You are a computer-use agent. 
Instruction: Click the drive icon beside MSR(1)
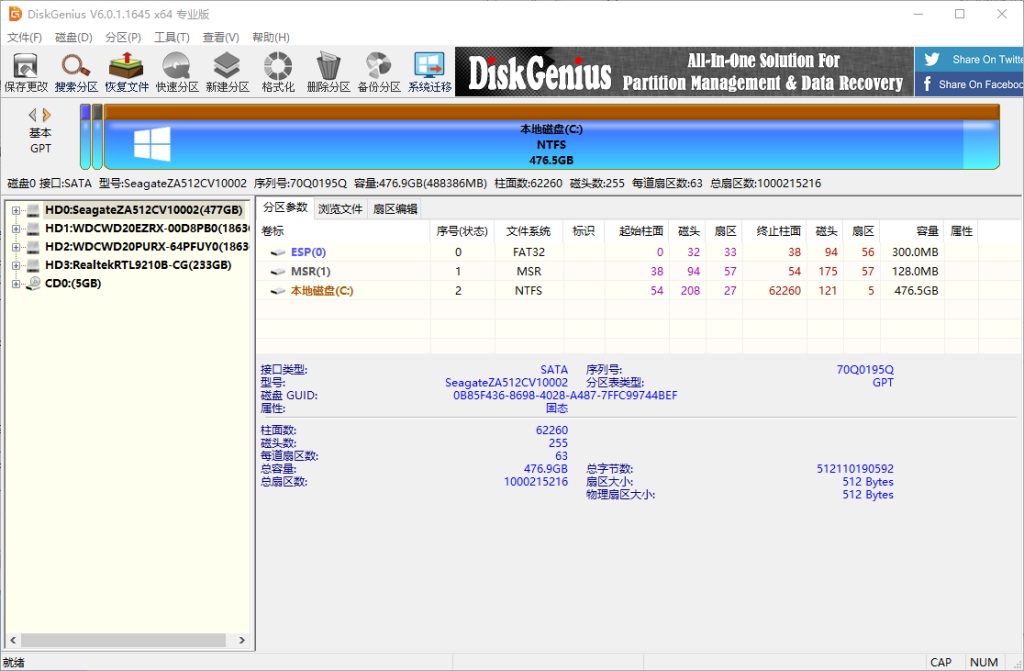(x=278, y=272)
